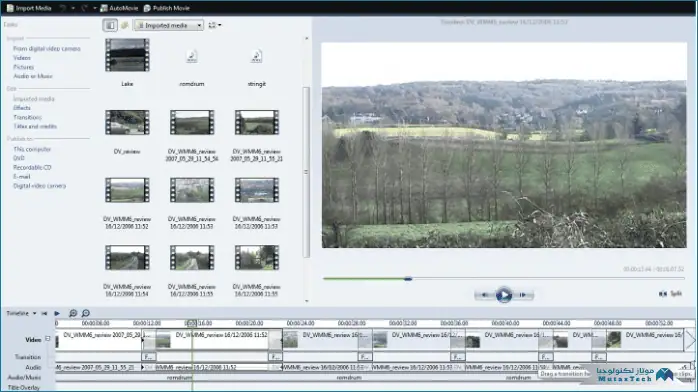Open the Undo history dropdown arrow
Image resolution: width=698 pixels, height=392 pixels.
click(73, 8)
